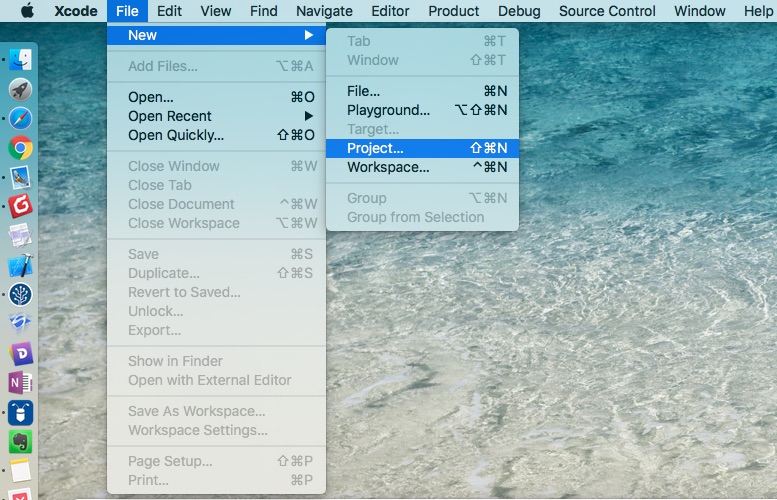Open Preview app icon in dock

20,177
